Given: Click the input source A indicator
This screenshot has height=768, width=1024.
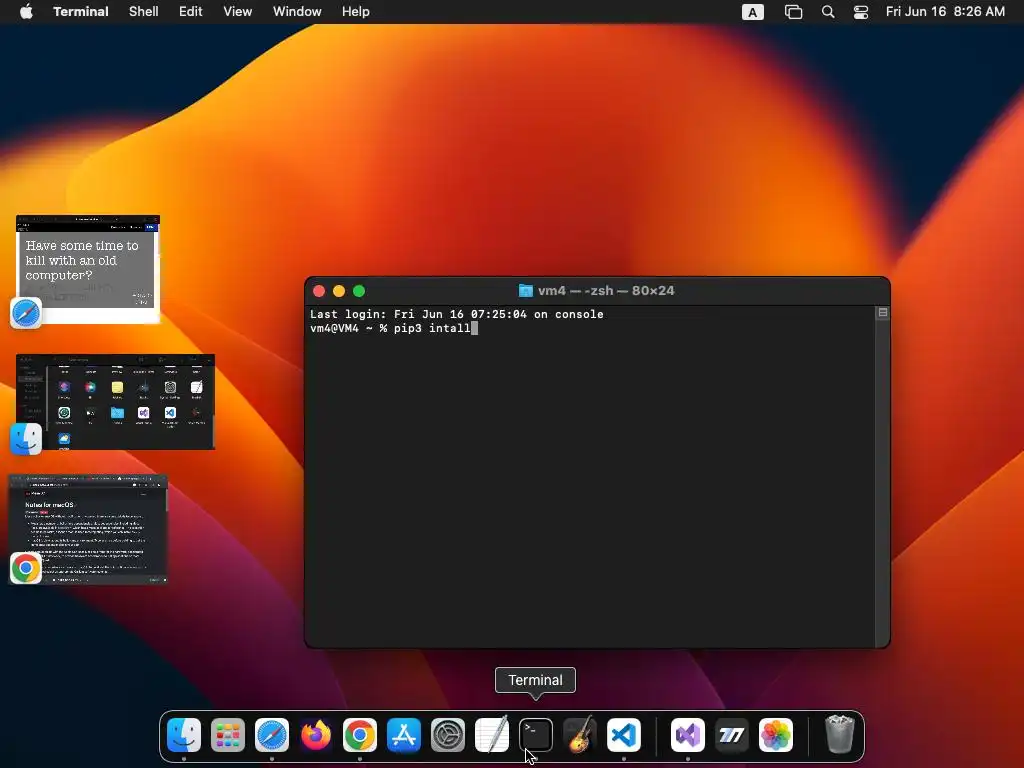Looking at the screenshot, I should click(752, 12).
